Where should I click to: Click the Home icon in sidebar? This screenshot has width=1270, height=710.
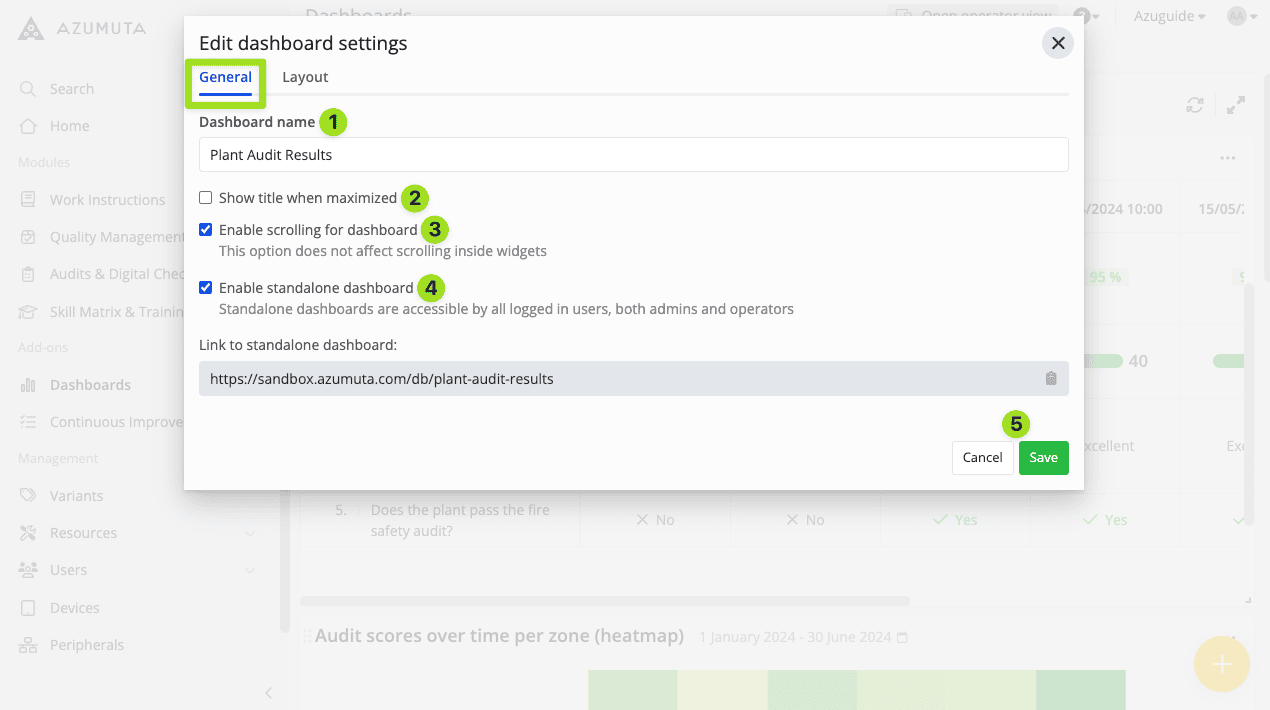[28, 126]
